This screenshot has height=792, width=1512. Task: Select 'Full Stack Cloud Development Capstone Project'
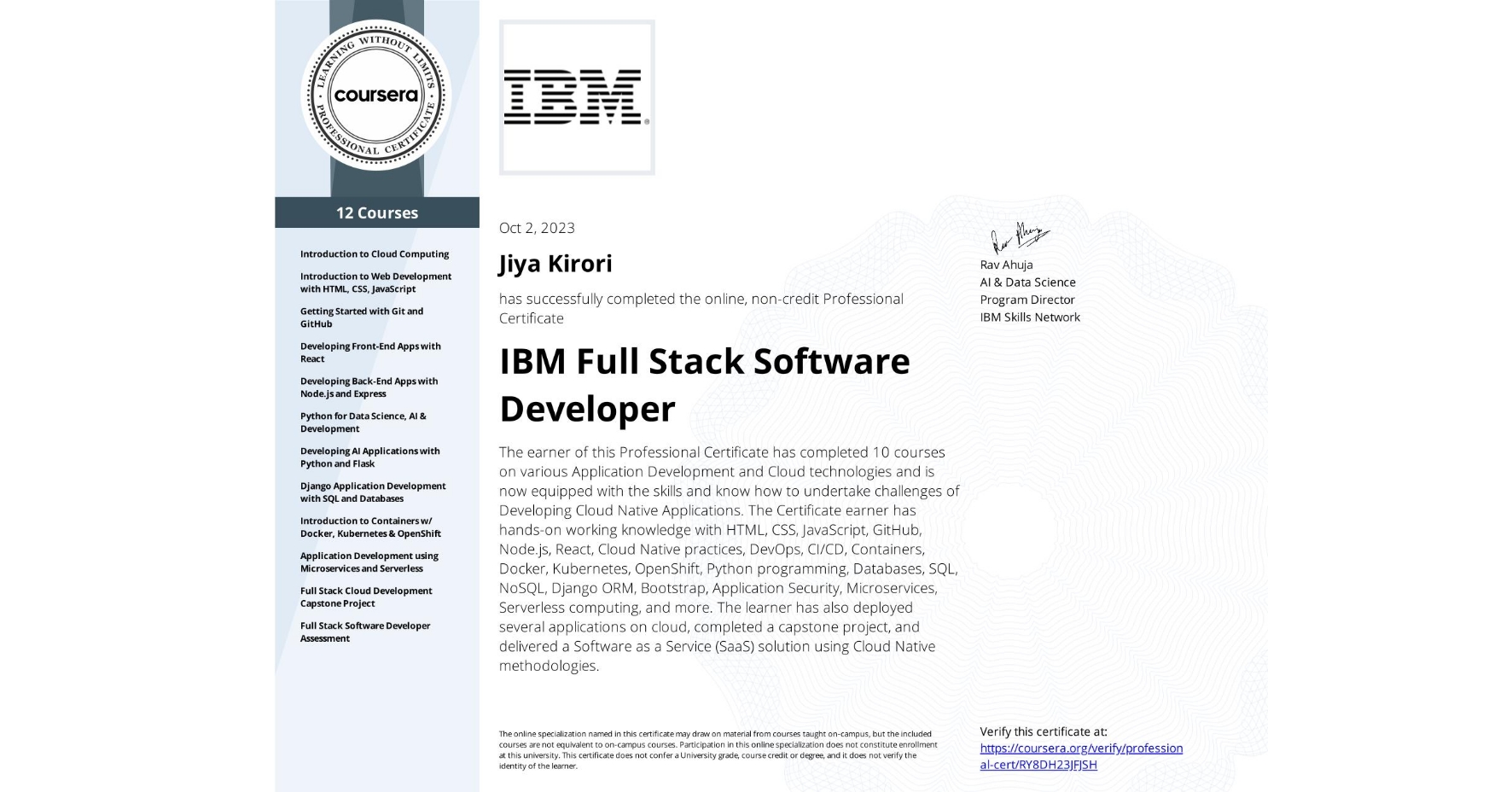(366, 597)
